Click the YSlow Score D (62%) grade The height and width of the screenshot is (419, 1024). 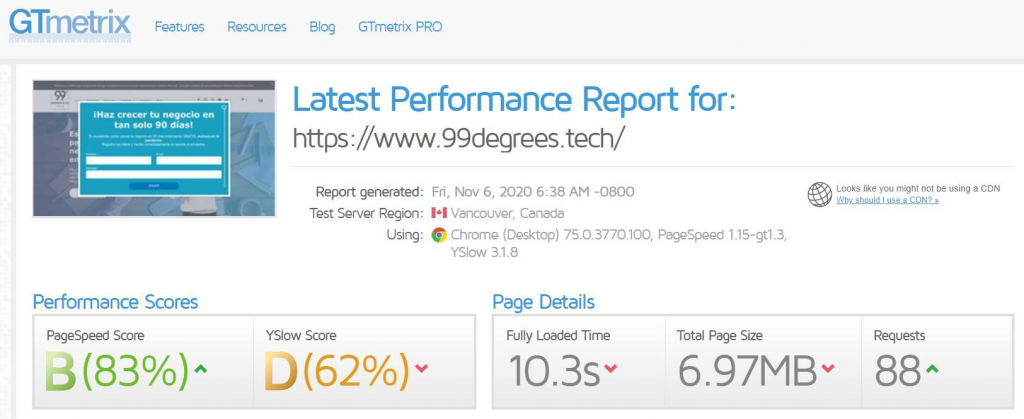pos(336,371)
